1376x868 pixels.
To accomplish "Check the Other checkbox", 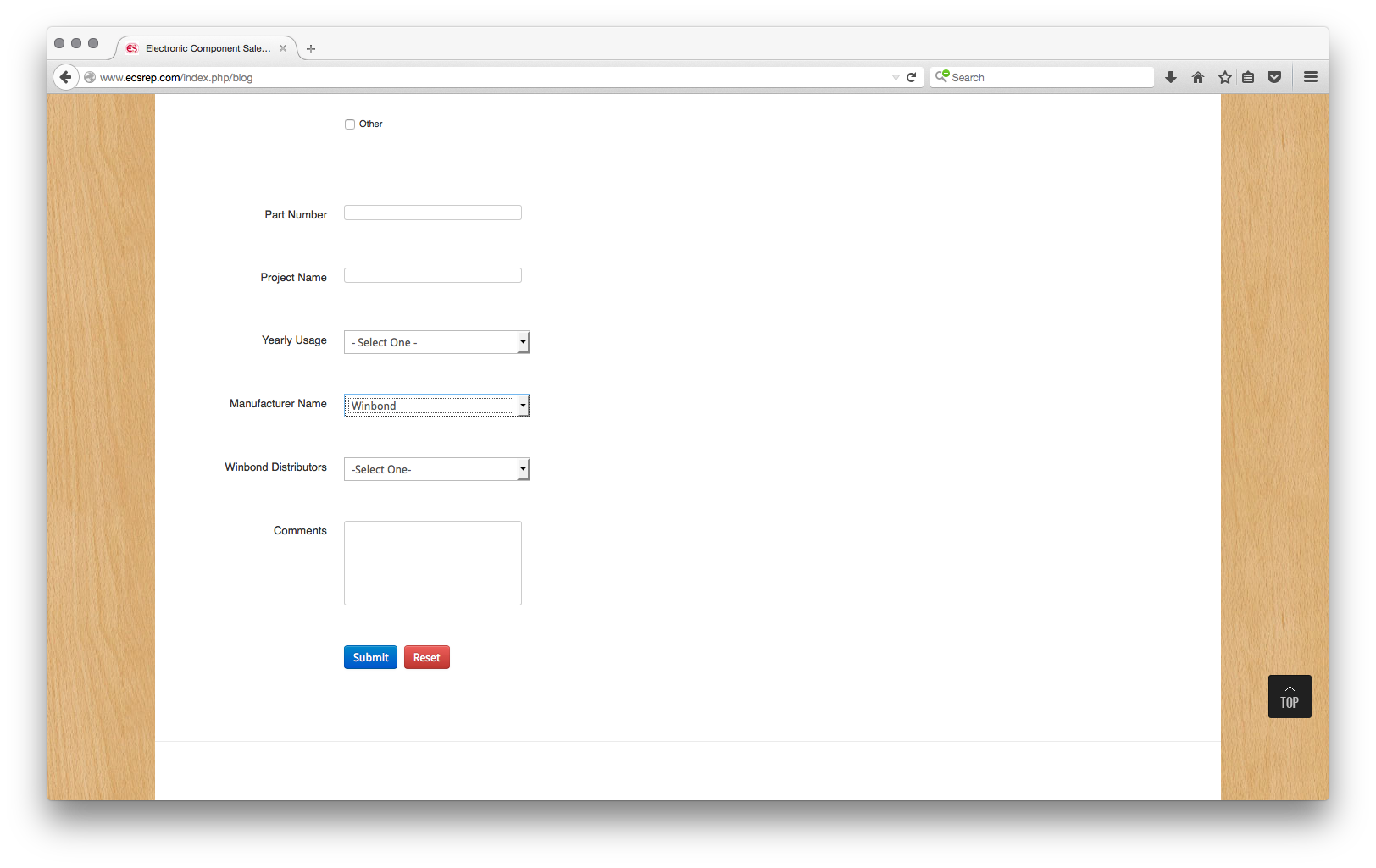I will point(350,124).
